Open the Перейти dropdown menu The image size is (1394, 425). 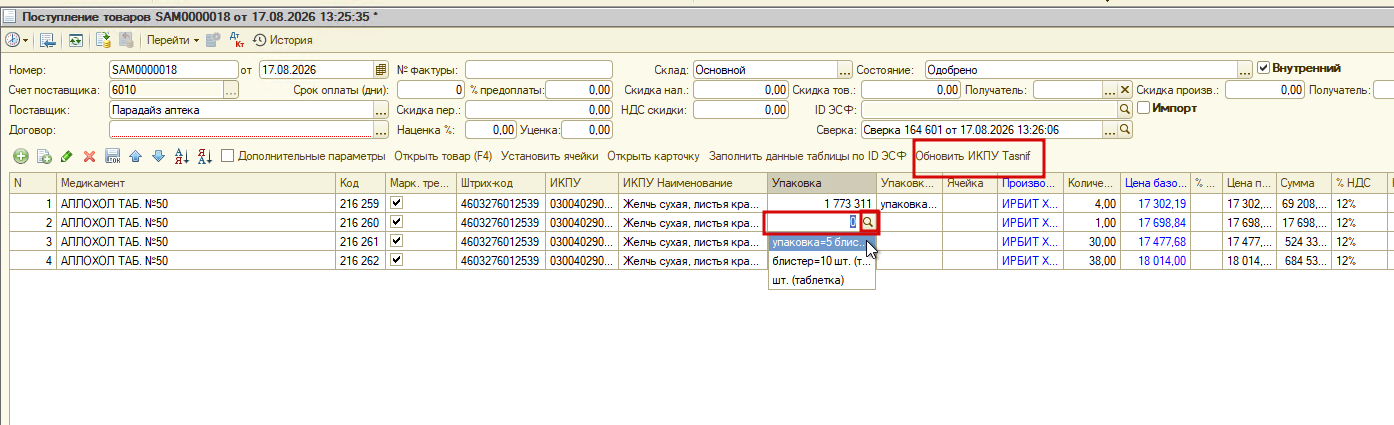coord(173,40)
